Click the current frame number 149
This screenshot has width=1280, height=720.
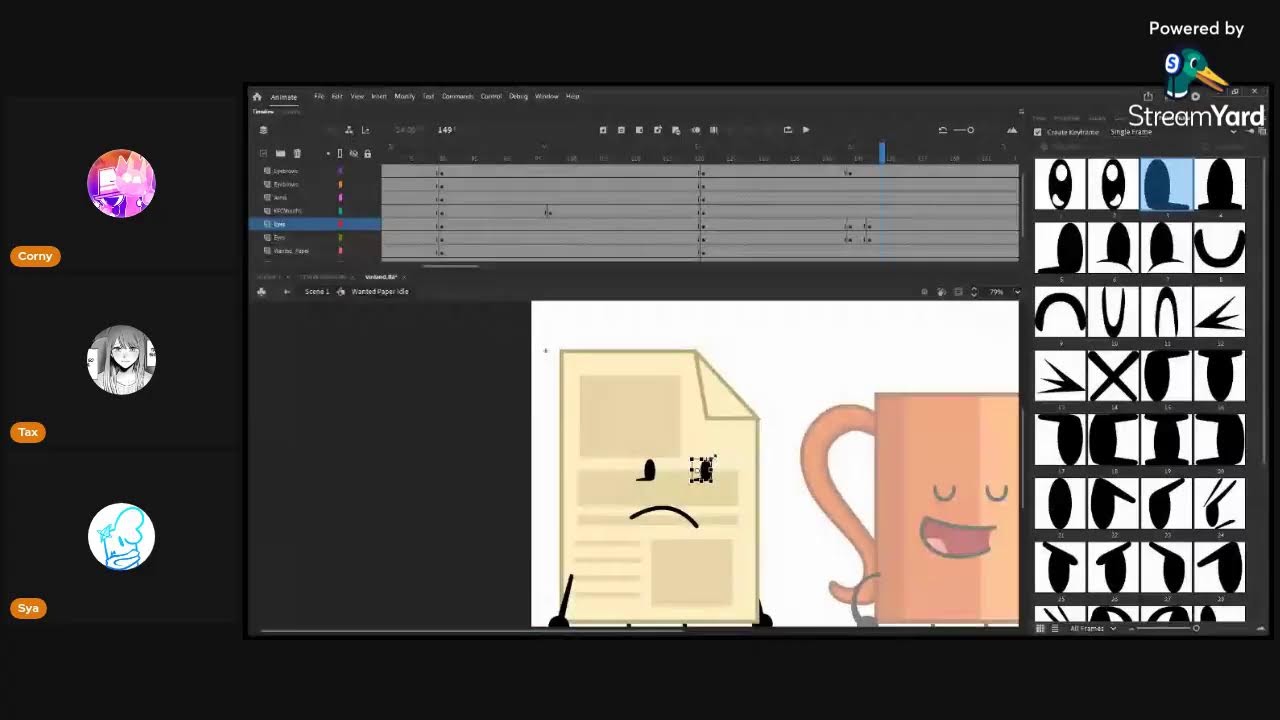pyautogui.click(x=445, y=130)
